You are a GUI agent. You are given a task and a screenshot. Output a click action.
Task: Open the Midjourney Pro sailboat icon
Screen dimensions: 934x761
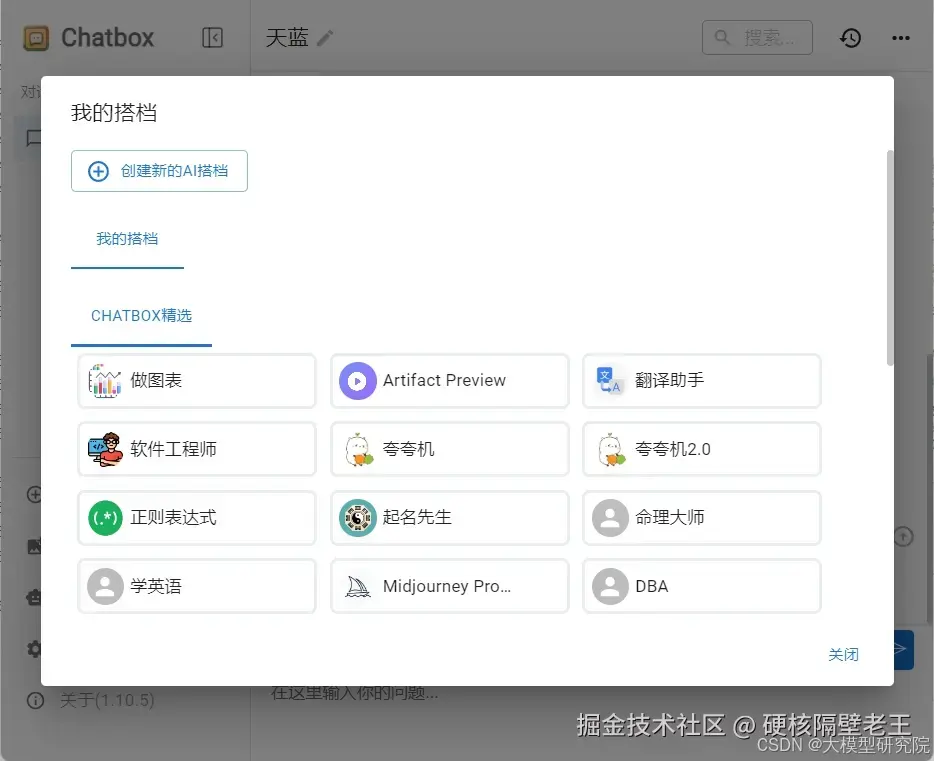click(x=358, y=587)
